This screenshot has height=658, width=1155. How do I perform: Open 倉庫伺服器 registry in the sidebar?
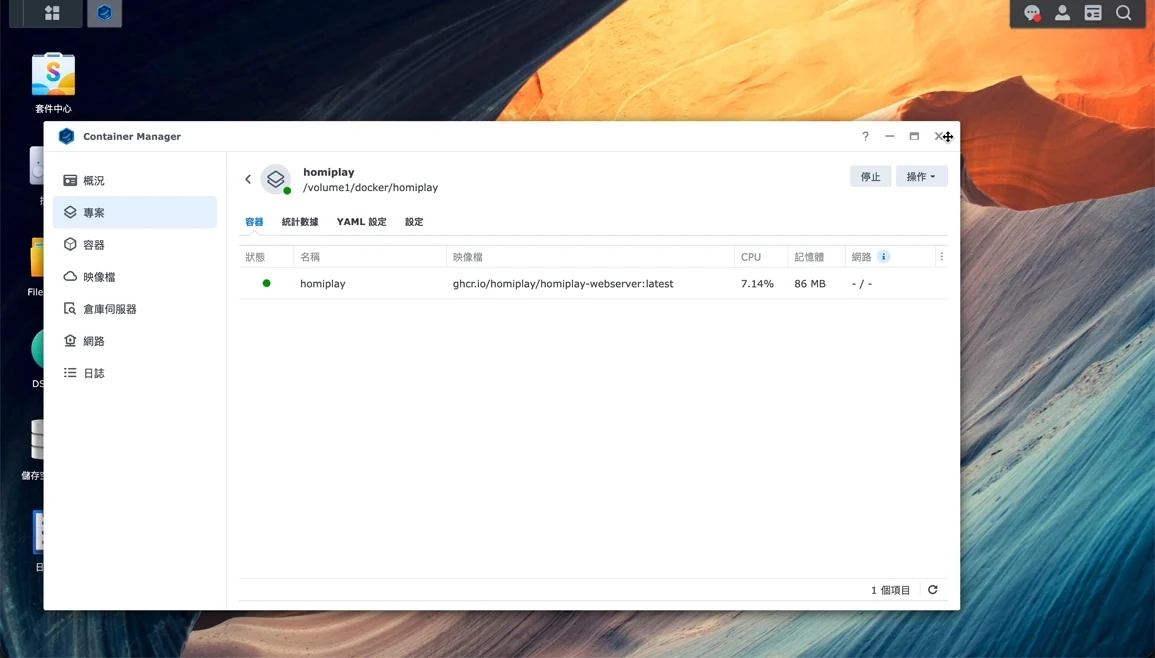(x=135, y=309)
